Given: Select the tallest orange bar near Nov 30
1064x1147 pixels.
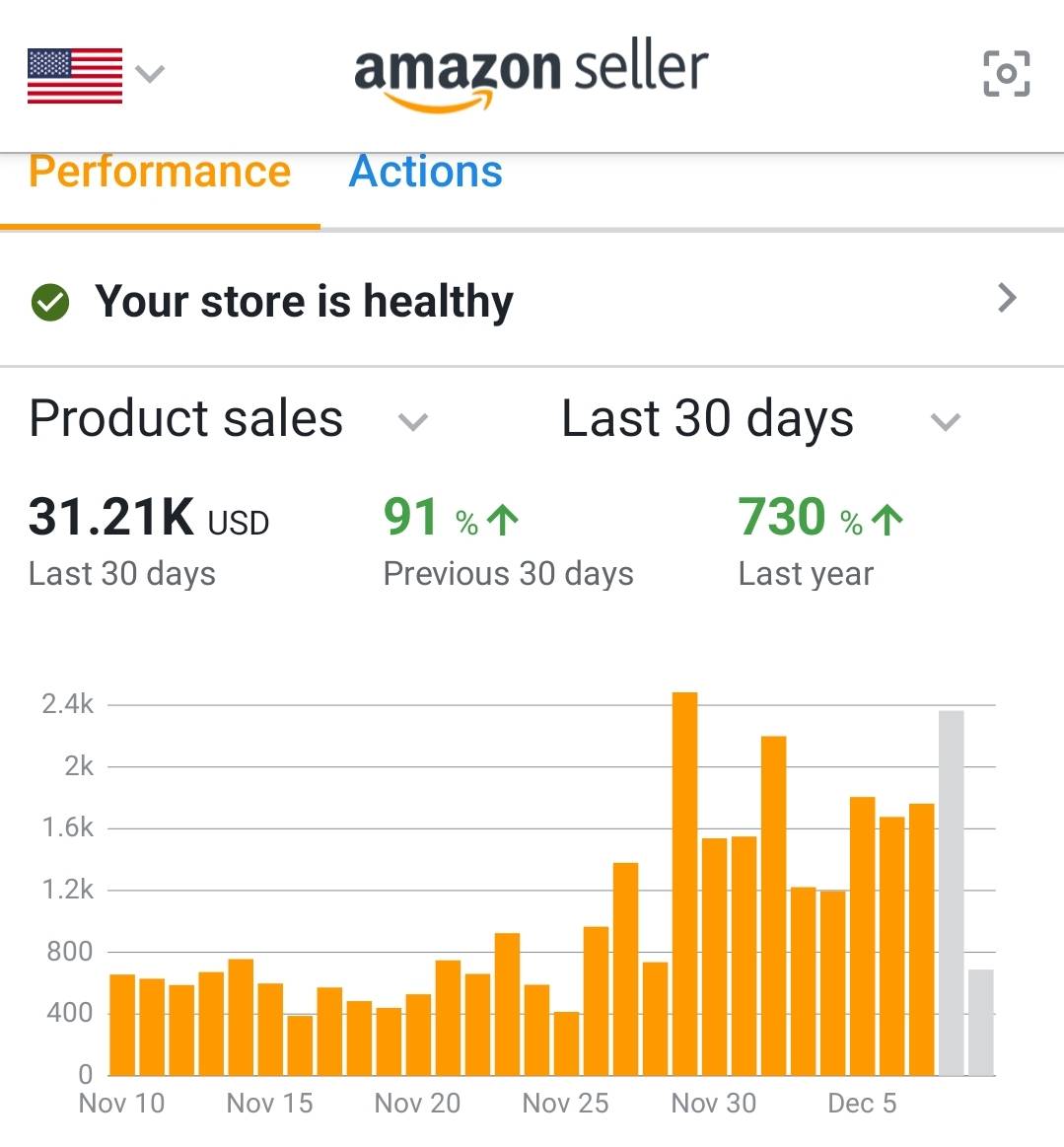Looking at the screenshot, I should point(684,884).
